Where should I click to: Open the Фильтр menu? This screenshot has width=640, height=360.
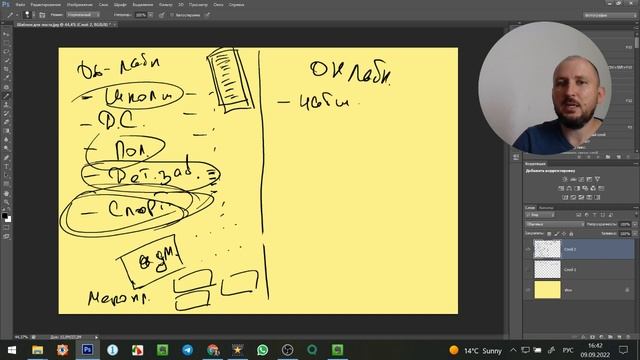[165, 4]
